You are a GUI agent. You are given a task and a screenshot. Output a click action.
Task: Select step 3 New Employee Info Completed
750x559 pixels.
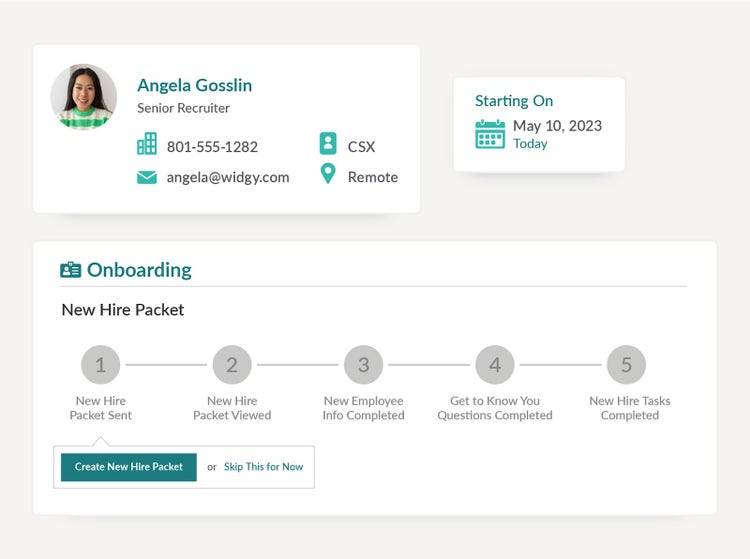(364, 365)
